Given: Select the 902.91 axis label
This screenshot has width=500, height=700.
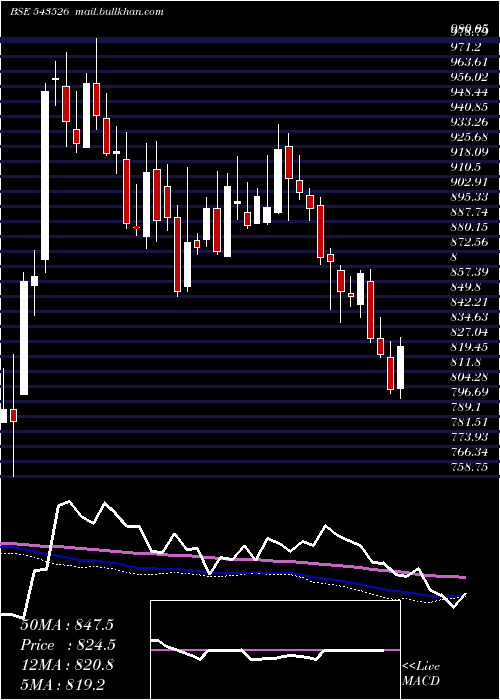Looking at the screenshot, I should point(469,182).
